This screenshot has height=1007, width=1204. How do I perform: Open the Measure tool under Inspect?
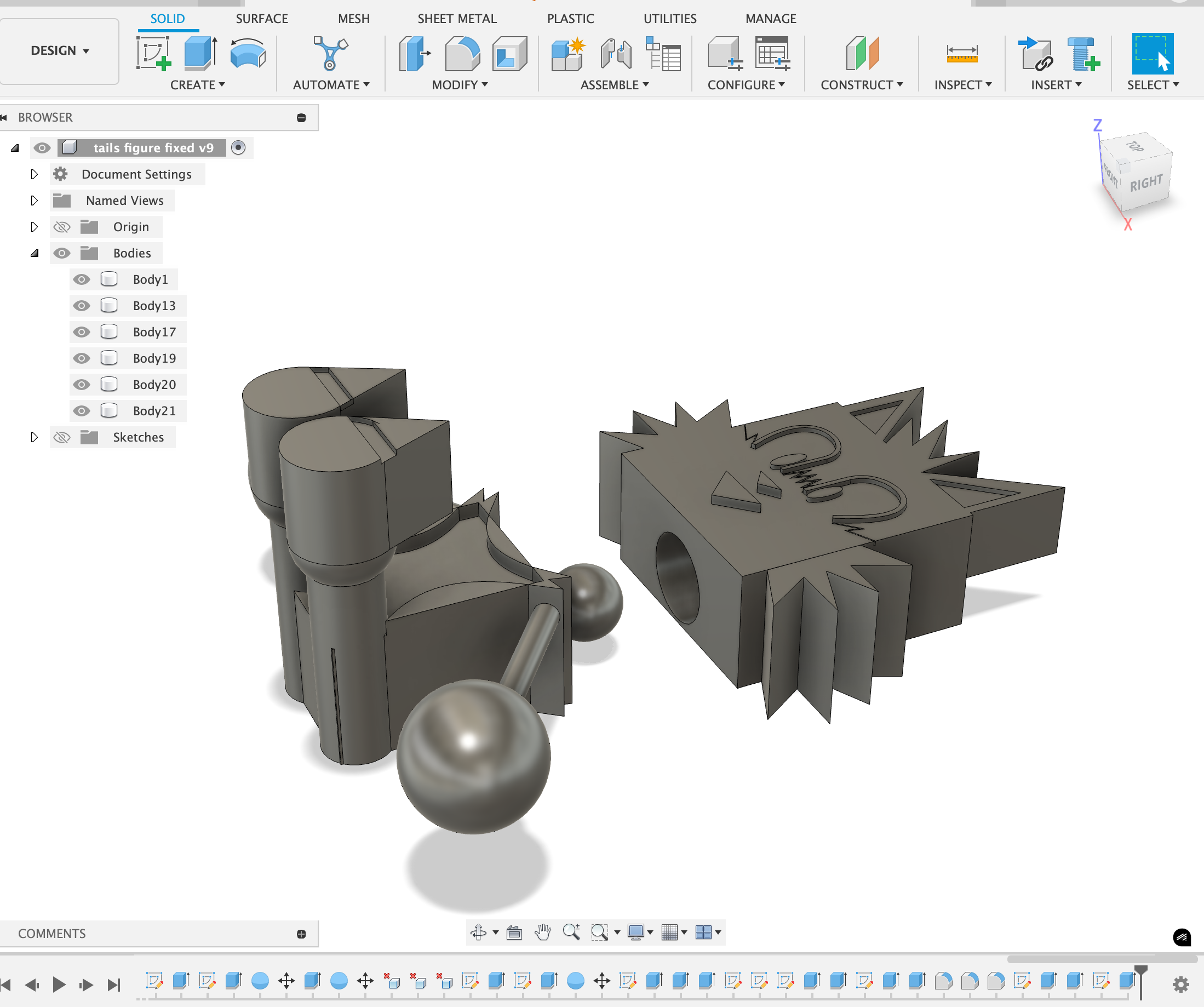[x=961, y=53]
